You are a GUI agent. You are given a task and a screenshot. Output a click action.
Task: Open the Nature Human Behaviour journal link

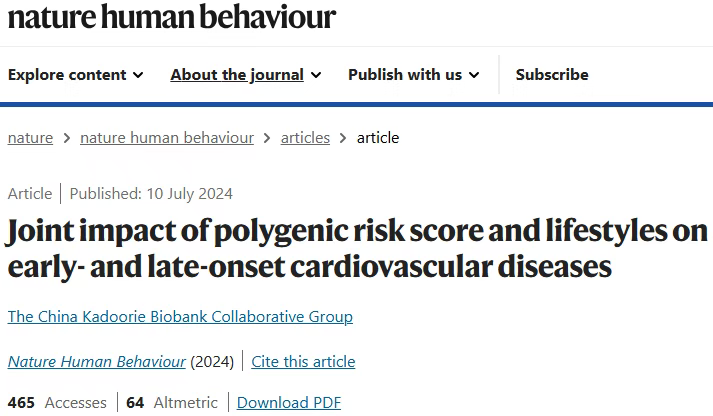(97, 362)
